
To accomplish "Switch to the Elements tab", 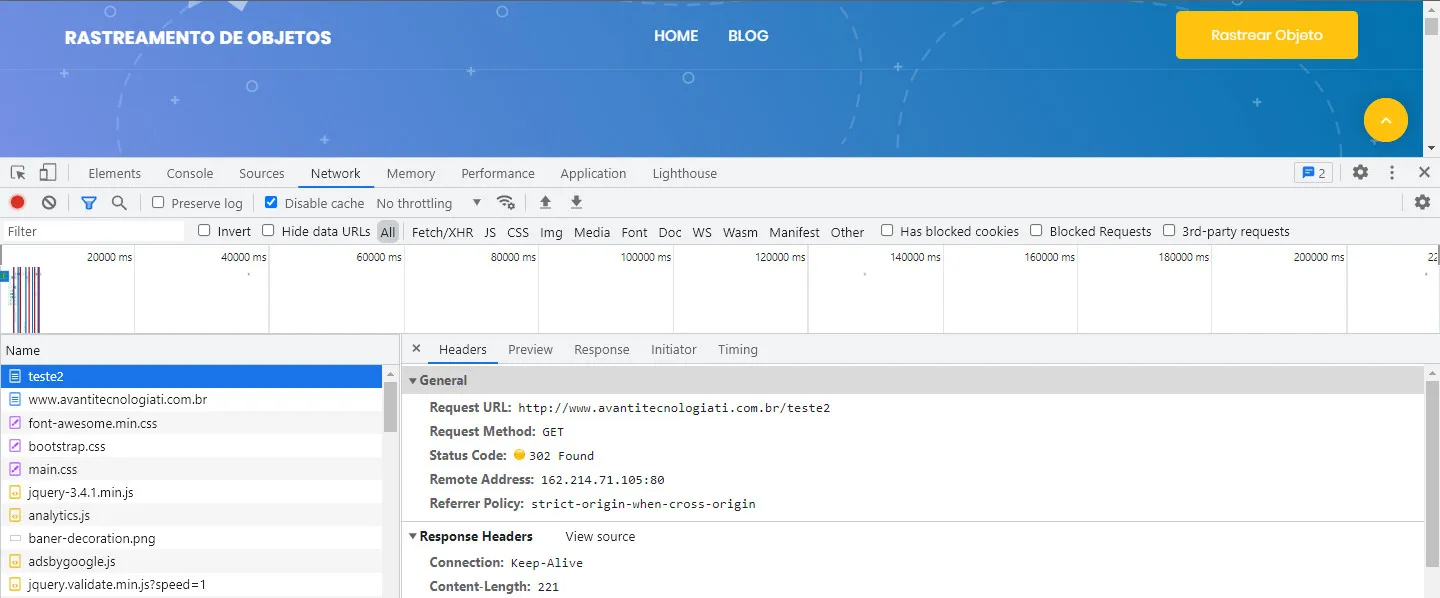I will click(x=115, y=173).
